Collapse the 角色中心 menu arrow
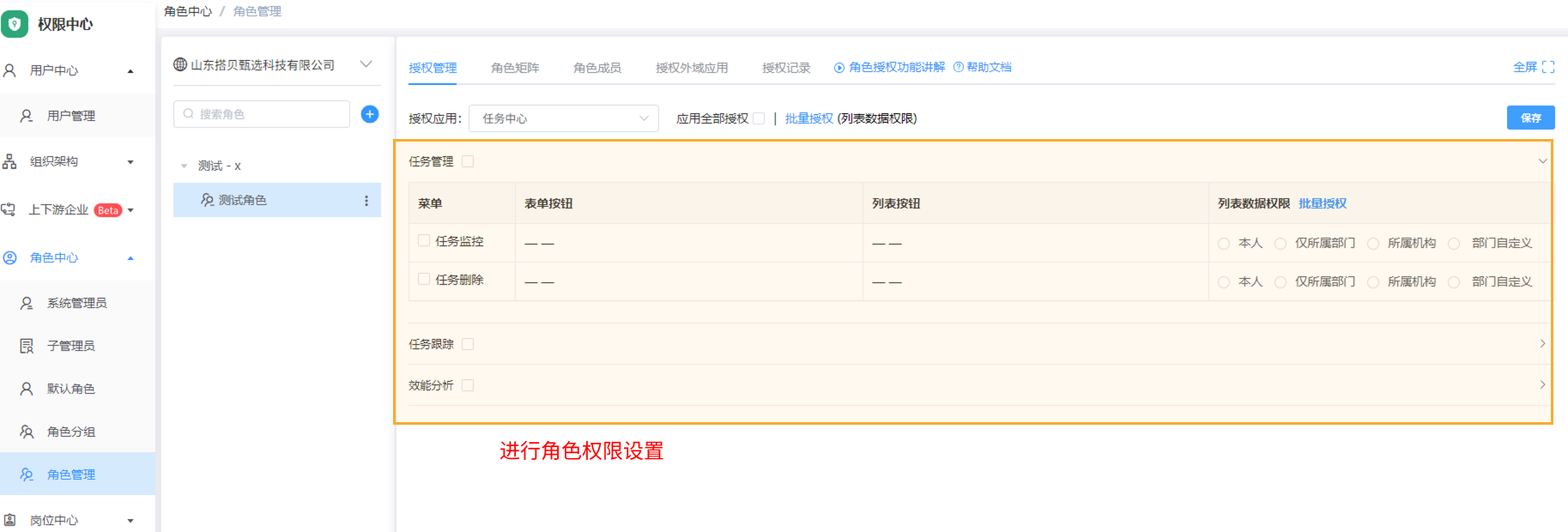This screenshot has height=532, width=1568. click(130, 258)
